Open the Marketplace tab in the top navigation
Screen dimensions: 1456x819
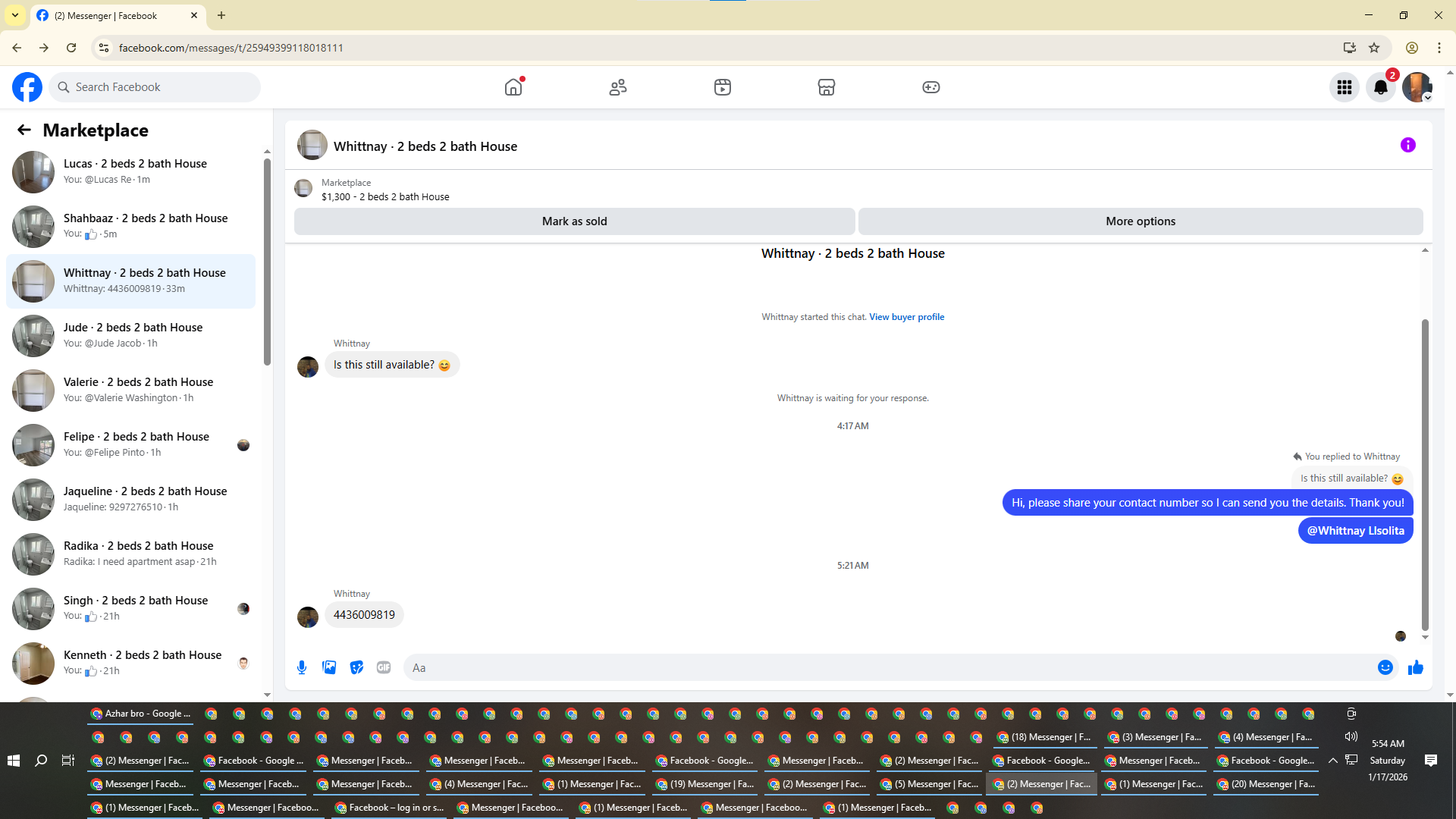point(826,87)
